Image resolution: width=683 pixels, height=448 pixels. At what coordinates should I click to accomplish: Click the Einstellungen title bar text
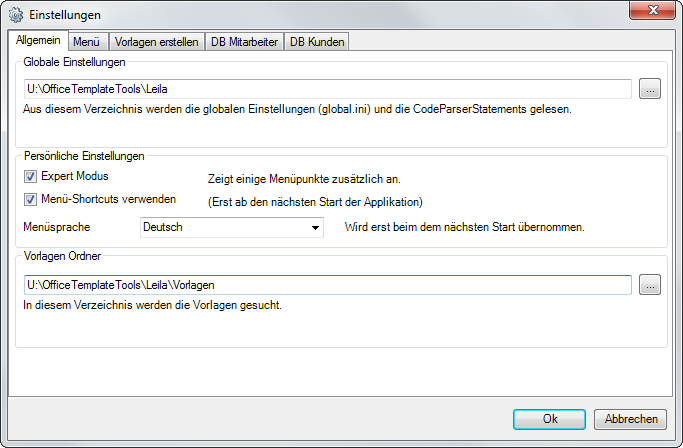pyautogui.click(x=64, y=15)
